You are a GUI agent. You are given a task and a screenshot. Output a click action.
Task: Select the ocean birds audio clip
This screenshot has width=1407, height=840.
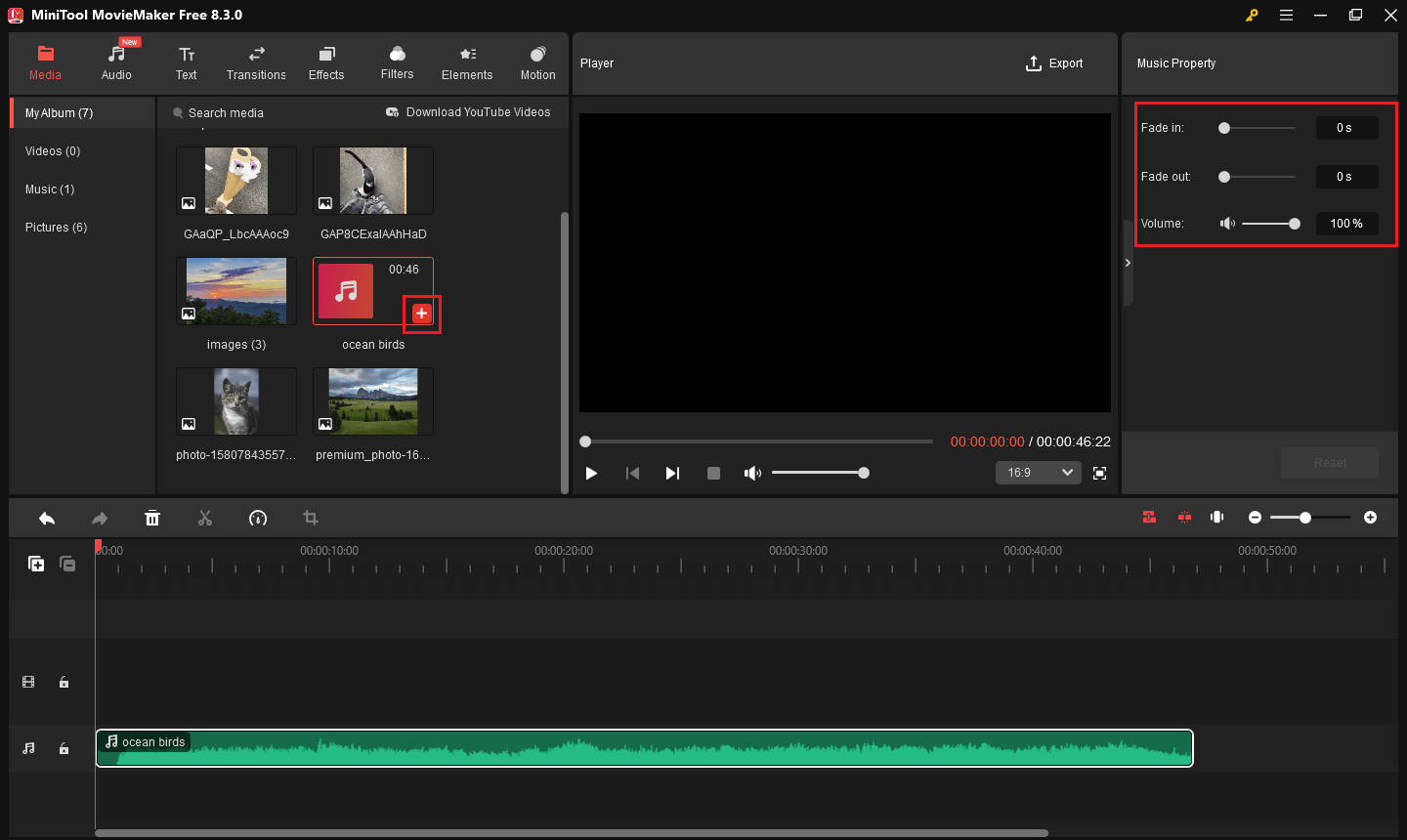[645, 748]
